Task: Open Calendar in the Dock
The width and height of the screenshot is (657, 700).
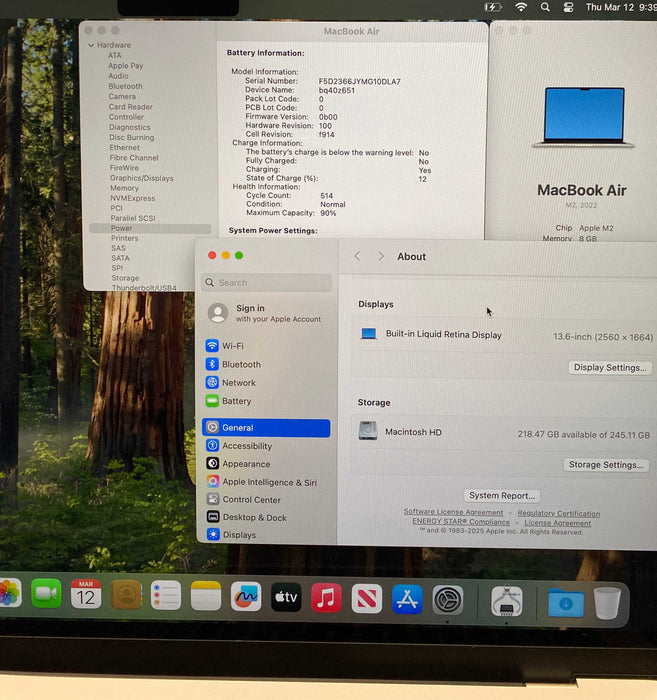Action: [x=86, y=594]
